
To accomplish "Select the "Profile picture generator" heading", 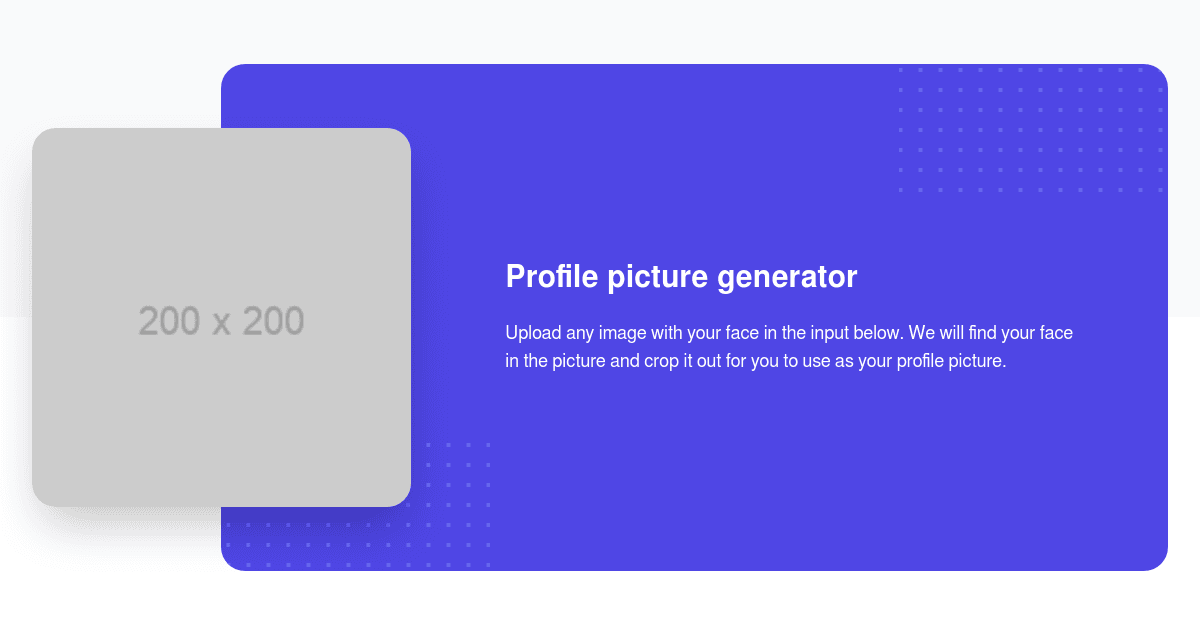I will click(x=681, y=277).
